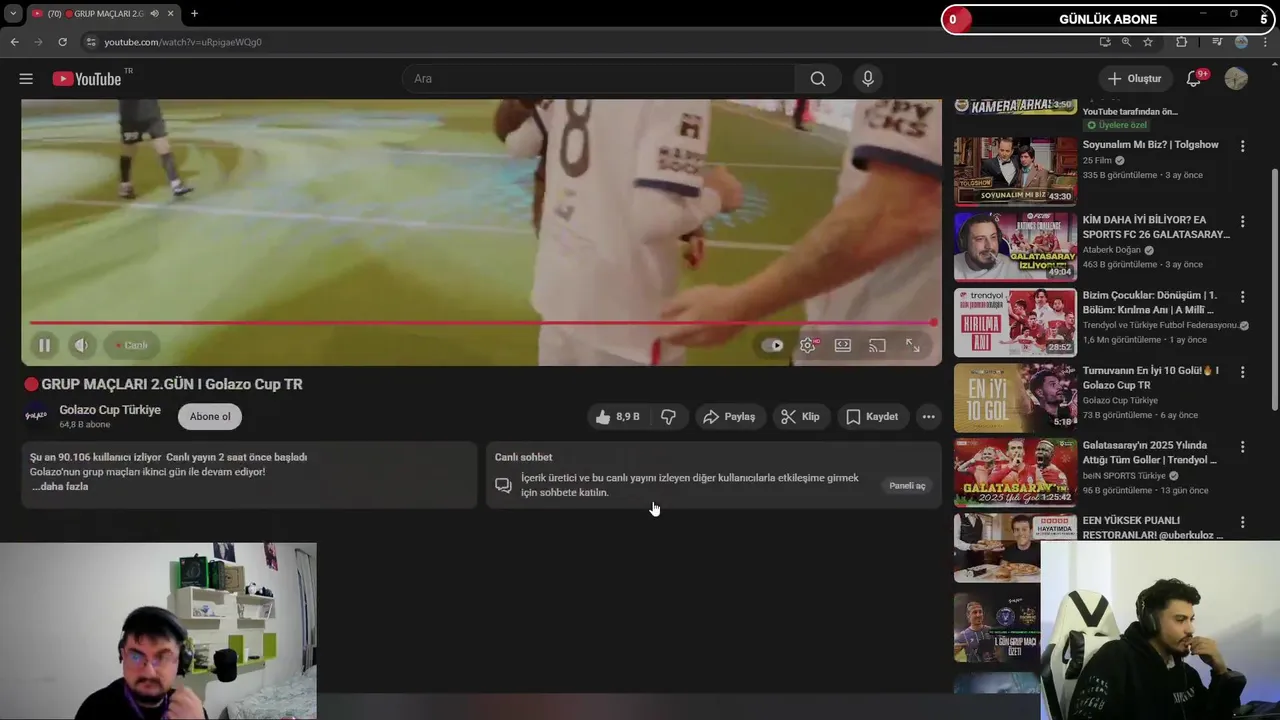Go to YouTube home via logo

point(87,79)
